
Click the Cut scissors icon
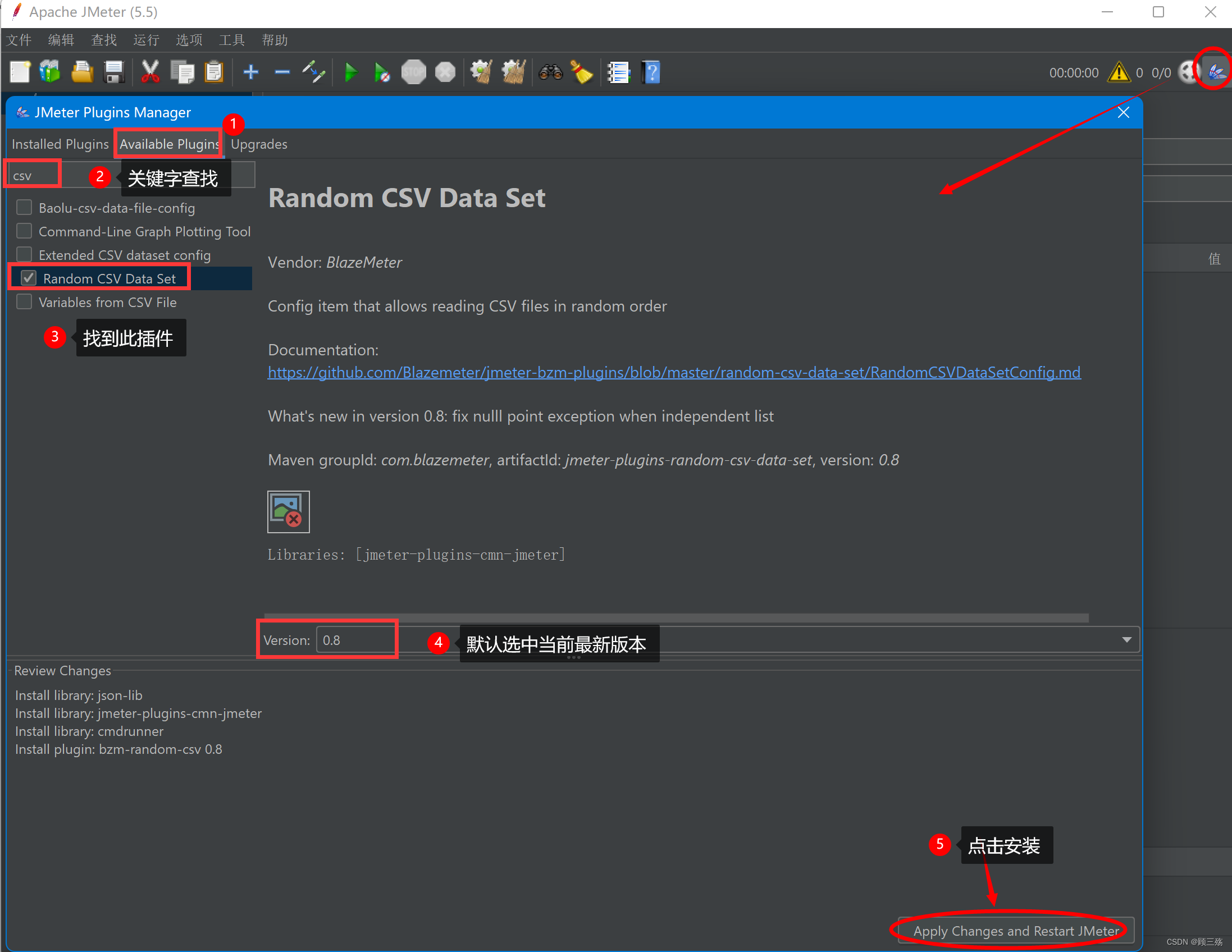coord(150,72)
